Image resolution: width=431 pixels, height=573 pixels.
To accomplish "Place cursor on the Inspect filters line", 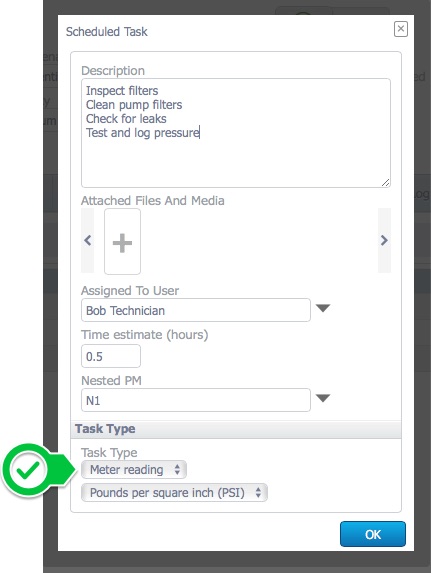I will 122,91.
